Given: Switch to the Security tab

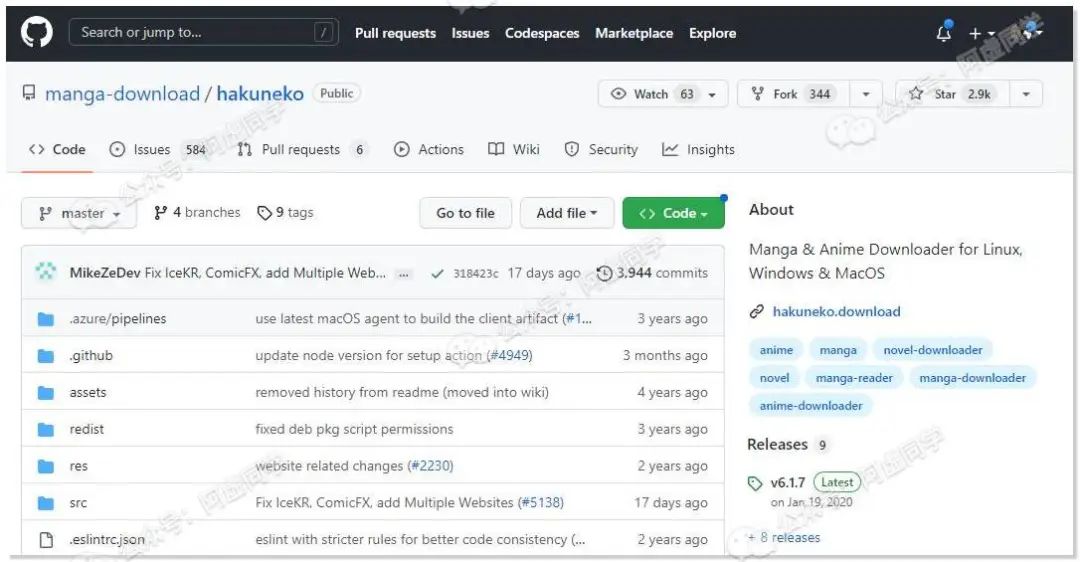Looking at the screenshot, I should click(601, 149).
